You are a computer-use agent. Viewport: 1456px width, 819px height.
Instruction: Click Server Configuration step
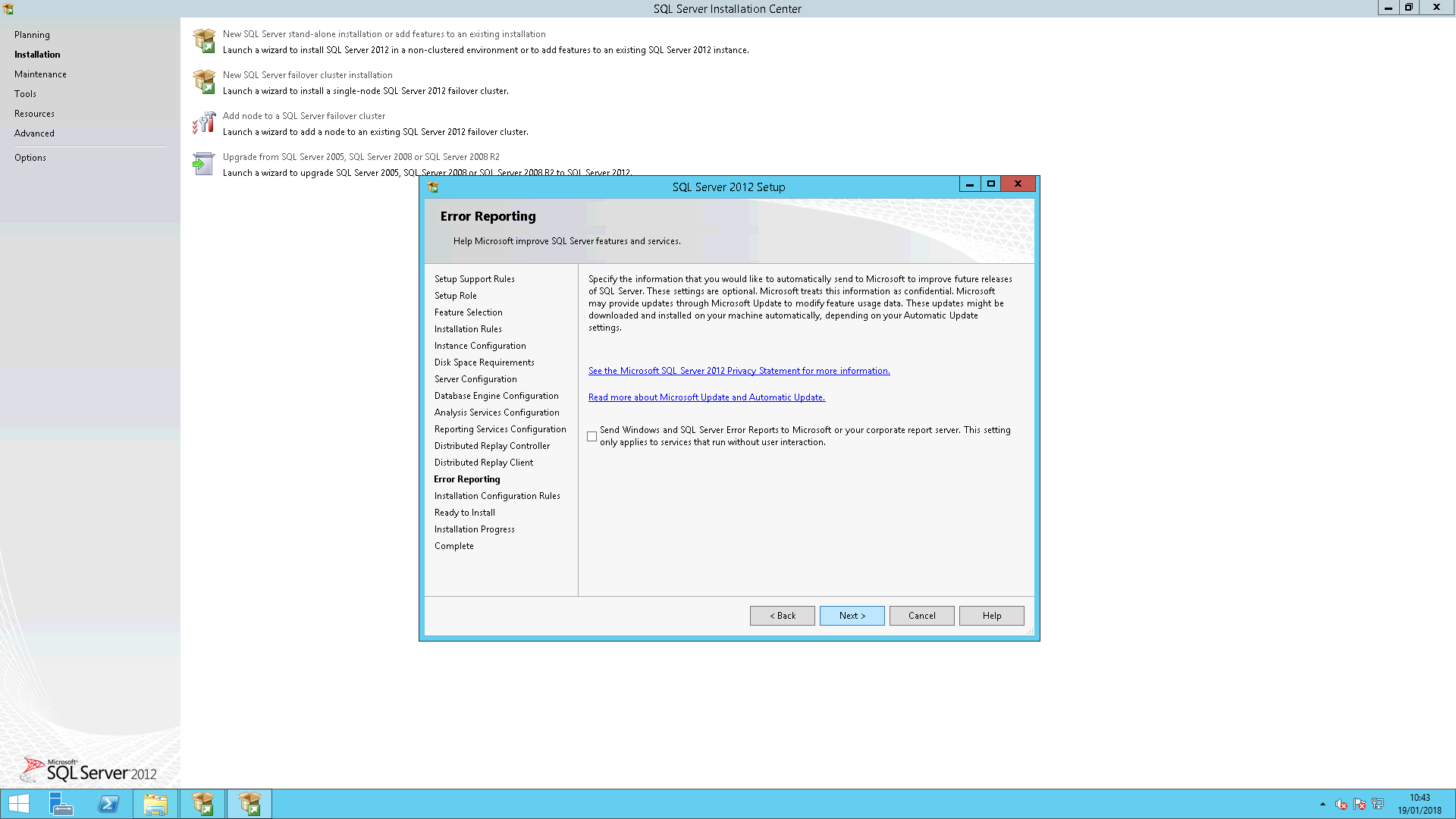coord(475,379)
